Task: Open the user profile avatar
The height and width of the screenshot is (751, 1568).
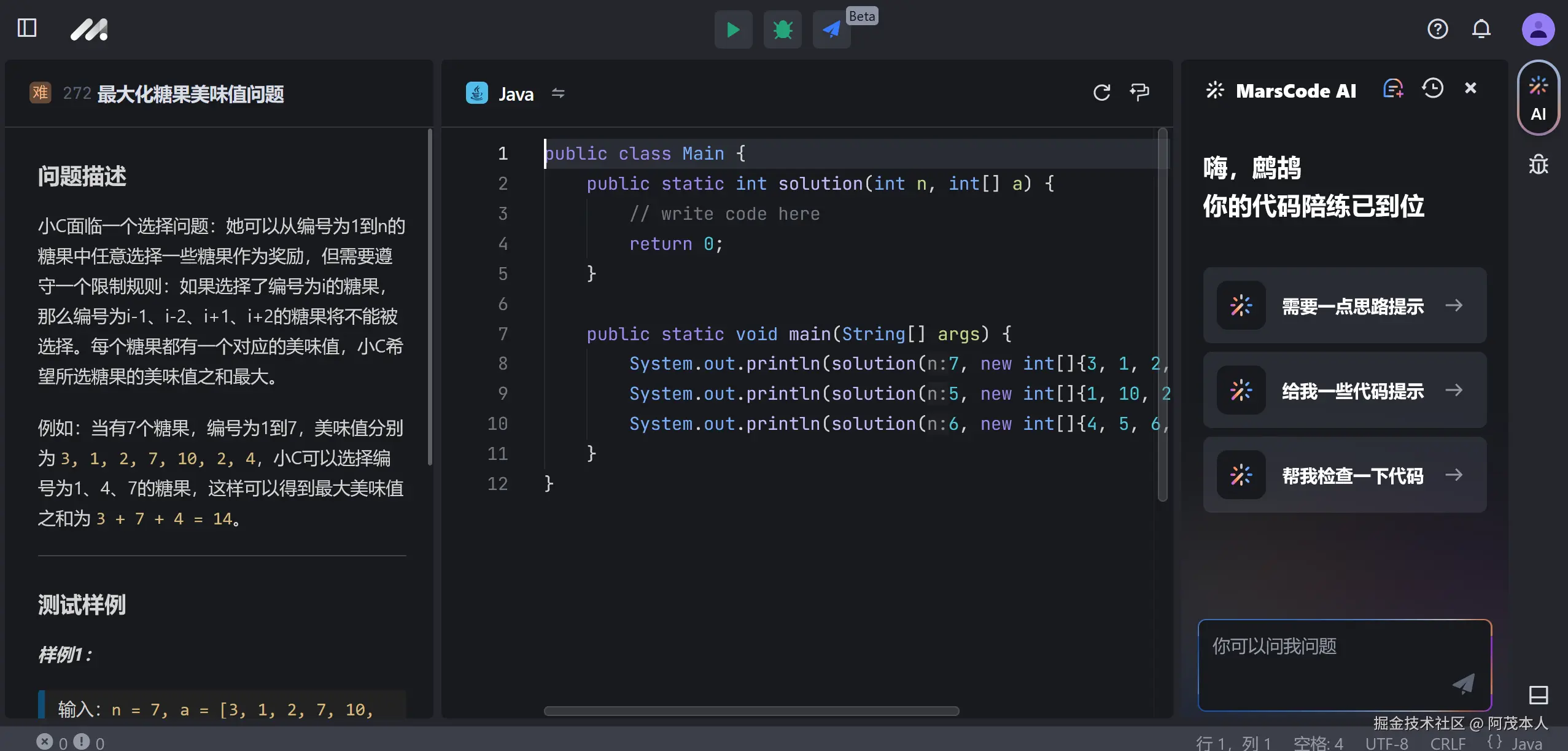Action: pos(1538,29)
